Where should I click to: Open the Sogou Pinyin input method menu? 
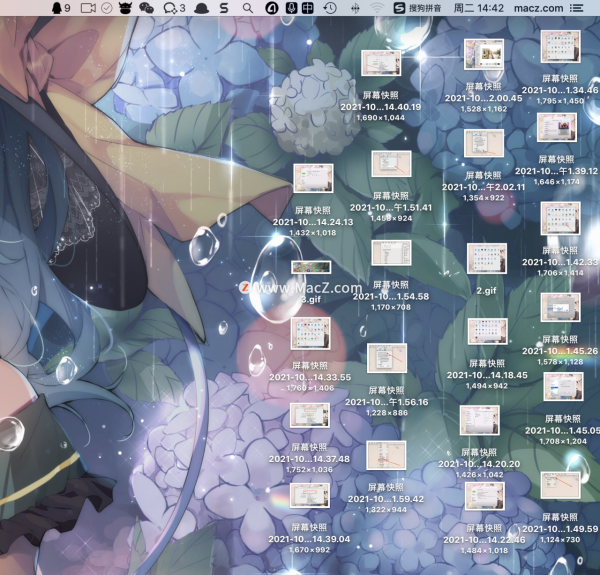(x=420, y=8)
